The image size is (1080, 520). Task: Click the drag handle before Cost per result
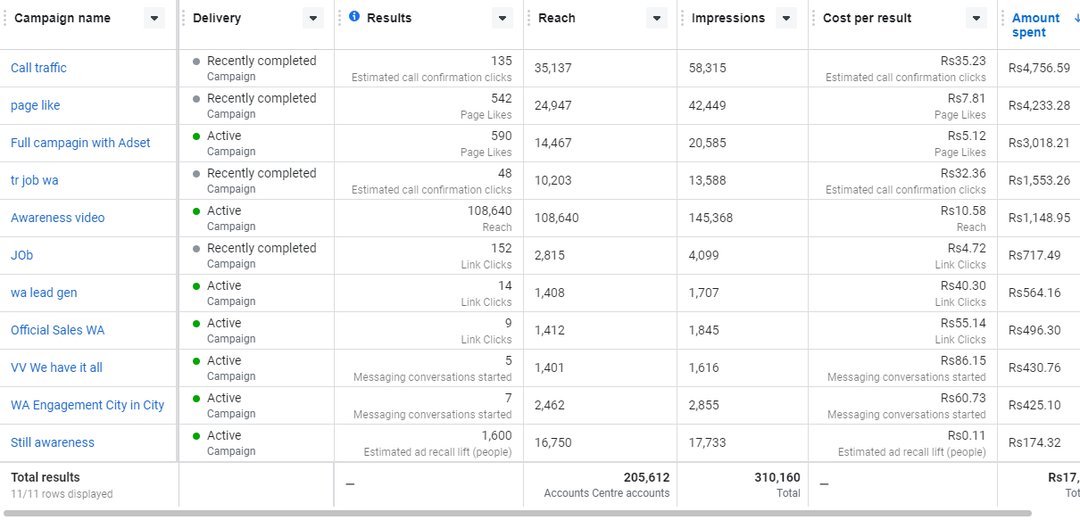[x=813, y=18]
